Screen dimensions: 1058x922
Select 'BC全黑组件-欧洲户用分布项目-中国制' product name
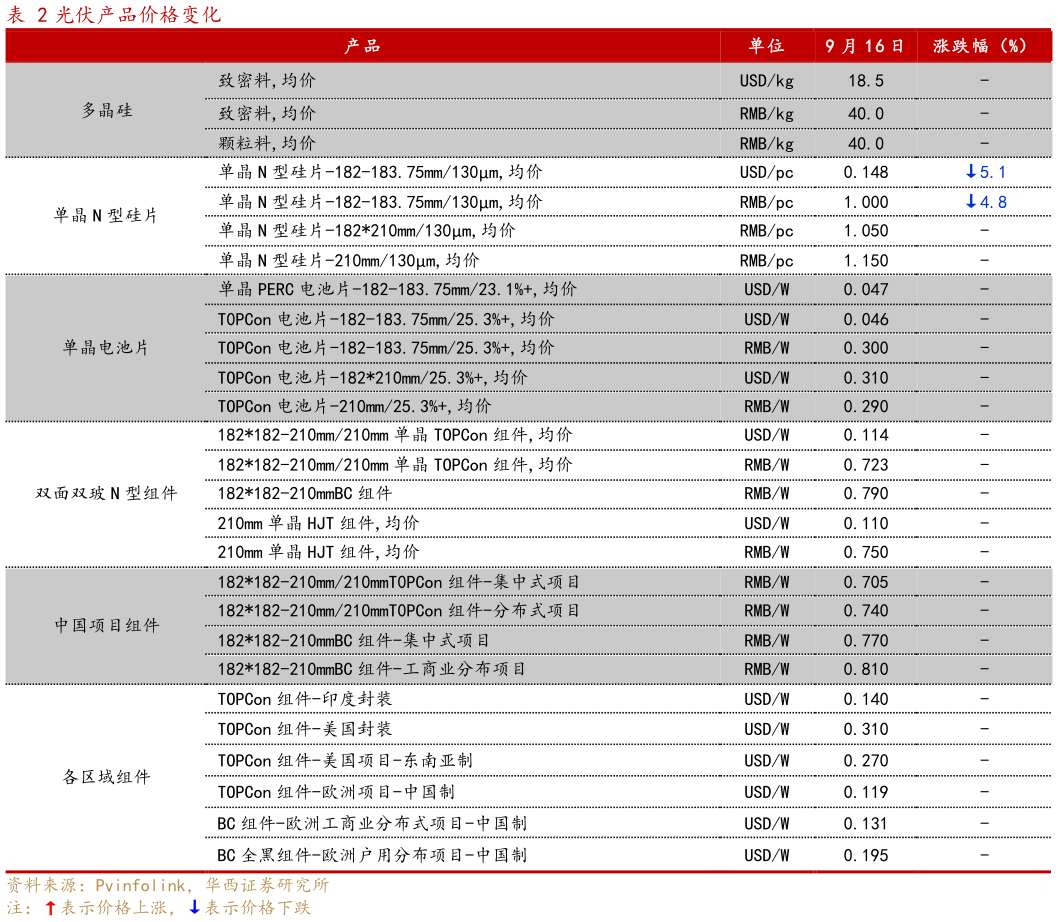372,855
